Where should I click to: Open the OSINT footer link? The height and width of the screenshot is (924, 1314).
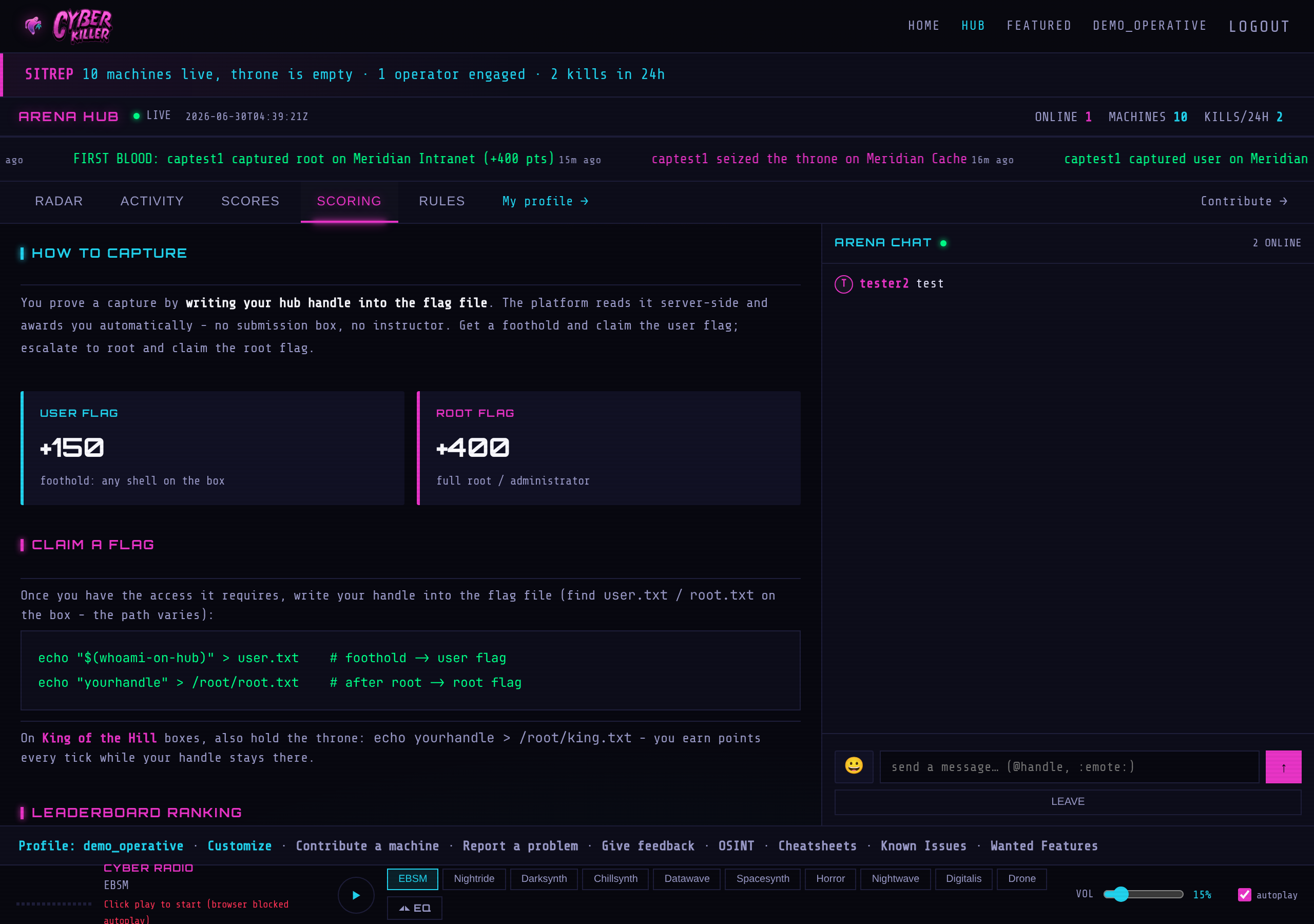[x=736, y=846]
